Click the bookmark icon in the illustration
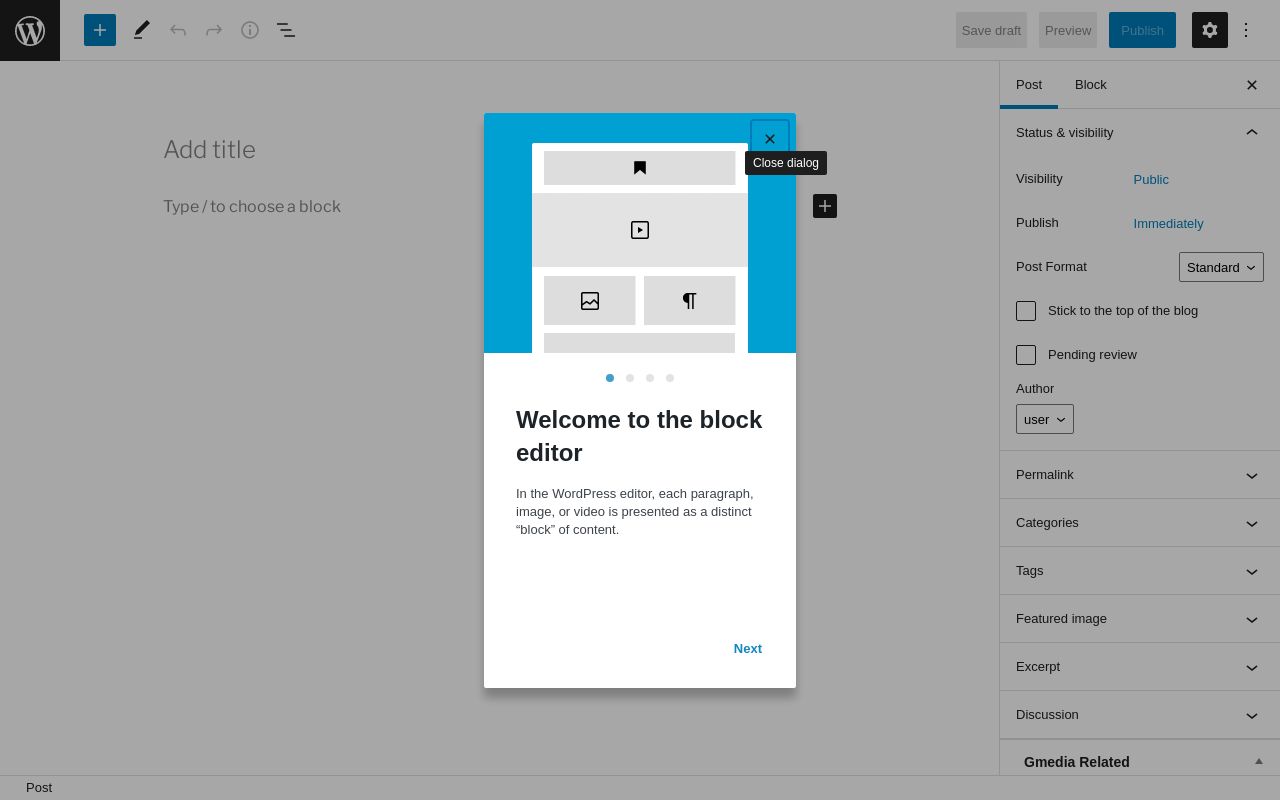 click(x=640, y=168)
